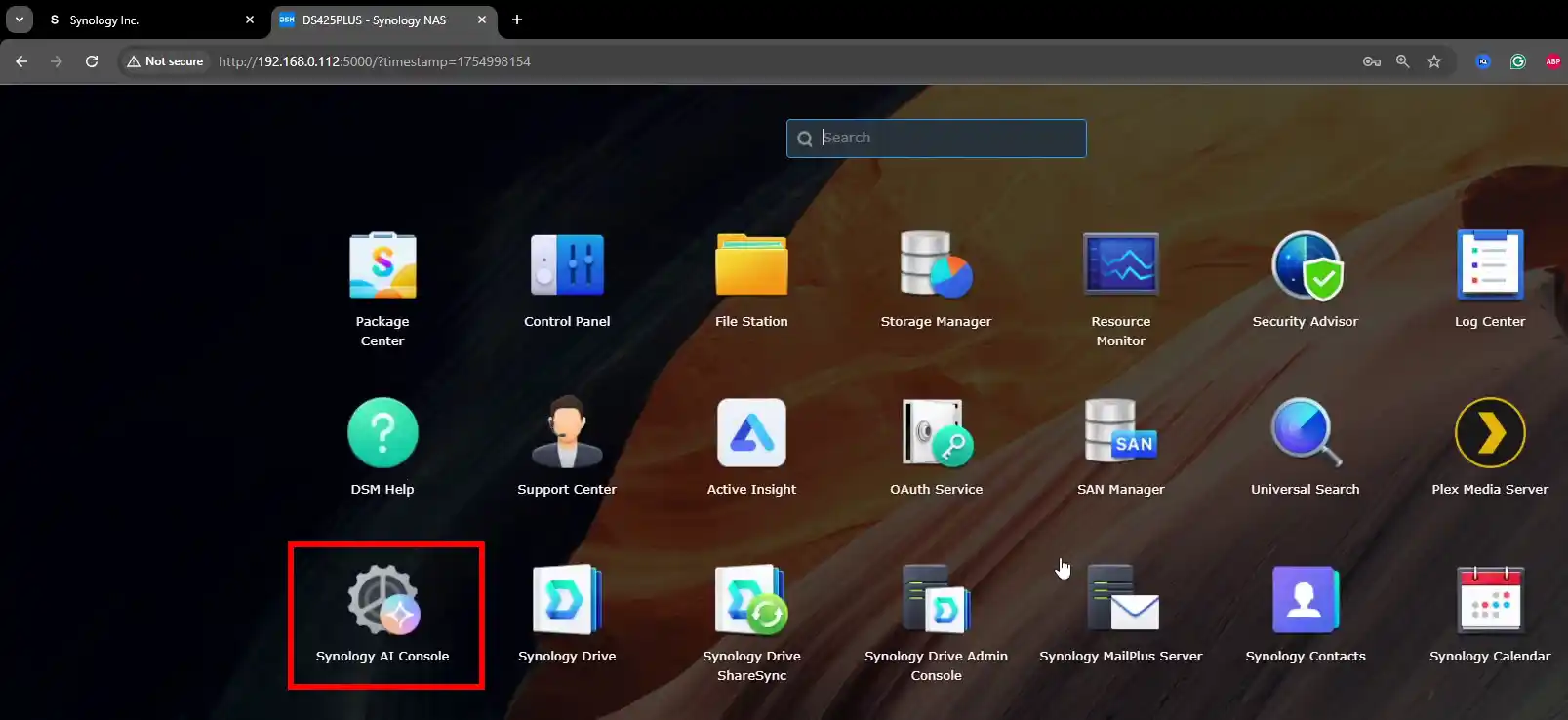
Task: Open Universal Search app
Action: click(1306, 433)
